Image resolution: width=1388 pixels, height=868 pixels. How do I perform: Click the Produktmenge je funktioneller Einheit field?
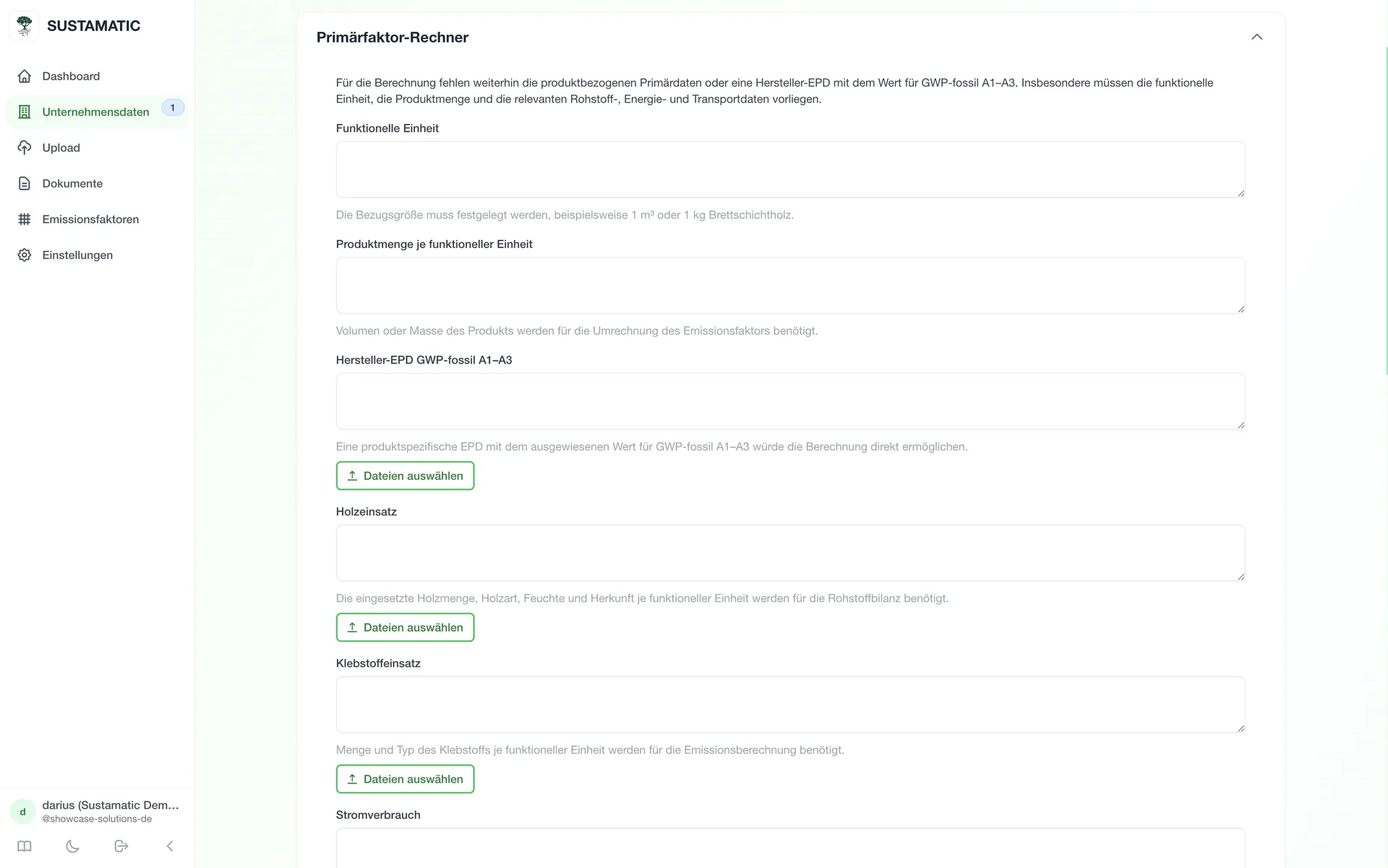pyautogui.click(x=790, y=285)
